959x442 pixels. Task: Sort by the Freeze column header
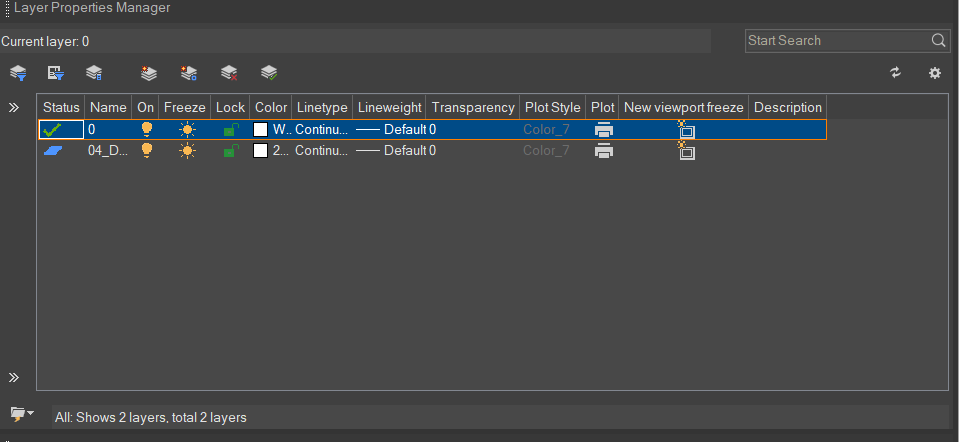coord(185,108)
